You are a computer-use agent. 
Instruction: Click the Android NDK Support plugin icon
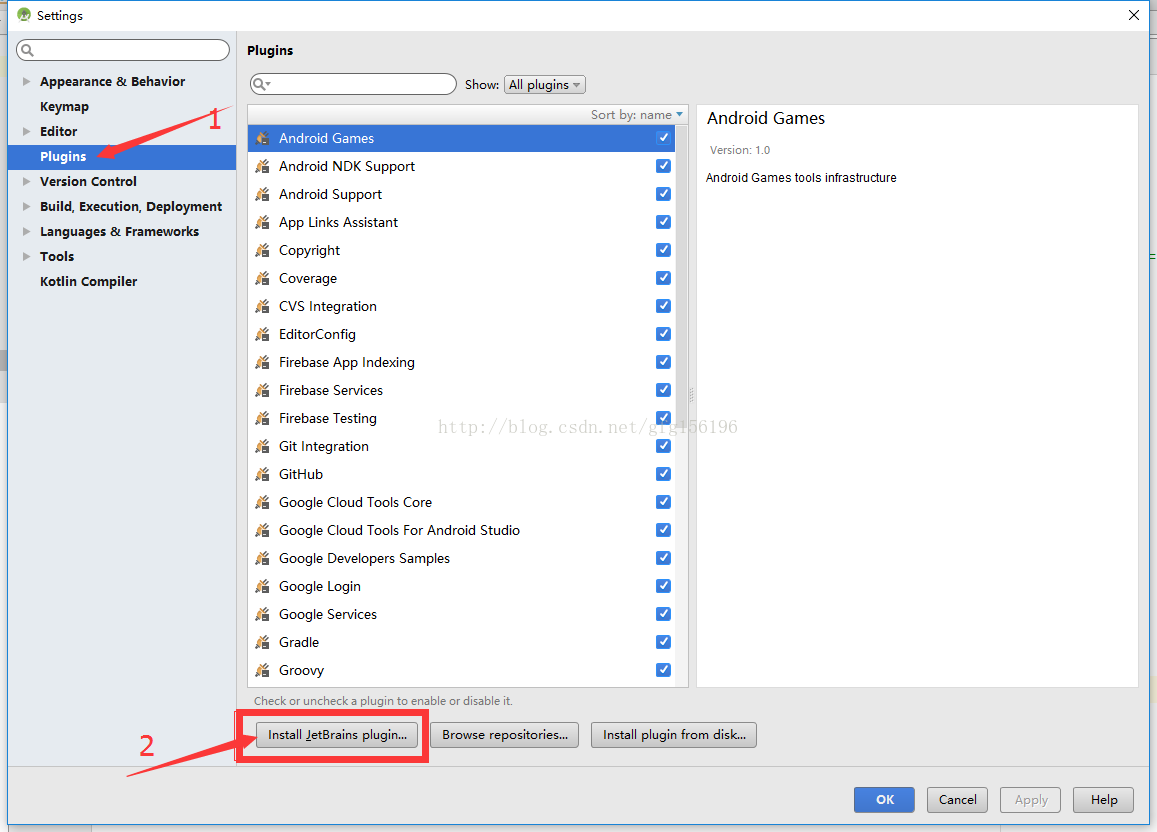(262, 166)
